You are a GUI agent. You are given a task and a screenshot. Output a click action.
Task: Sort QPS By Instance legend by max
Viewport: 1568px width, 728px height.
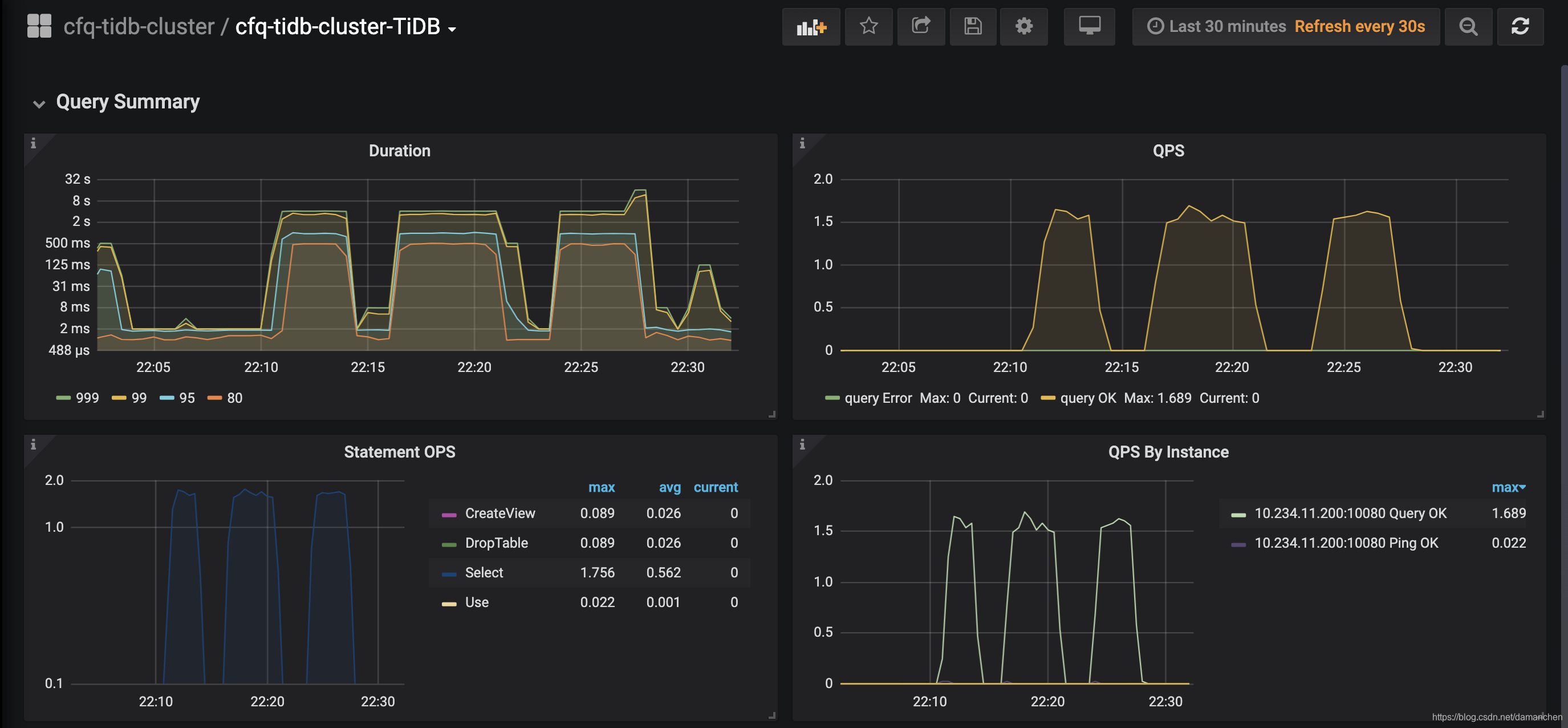pyautogui.click(x=1508, y=487)
